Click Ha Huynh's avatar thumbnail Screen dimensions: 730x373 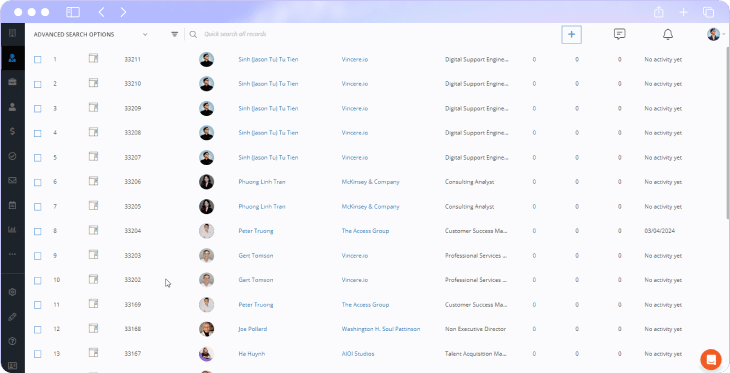(x=206, y=354)
